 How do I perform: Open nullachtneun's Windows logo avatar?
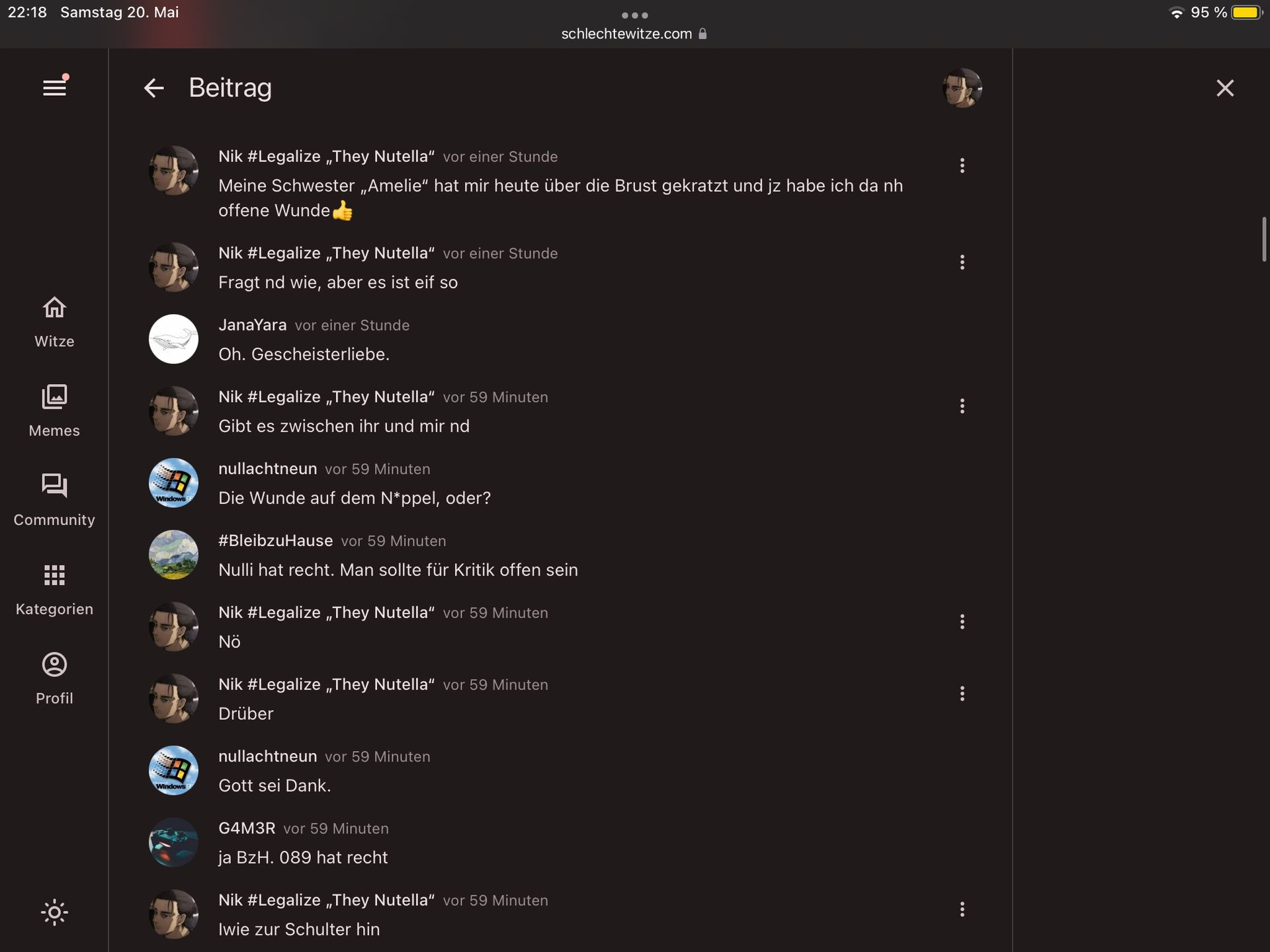pos(173,483)
